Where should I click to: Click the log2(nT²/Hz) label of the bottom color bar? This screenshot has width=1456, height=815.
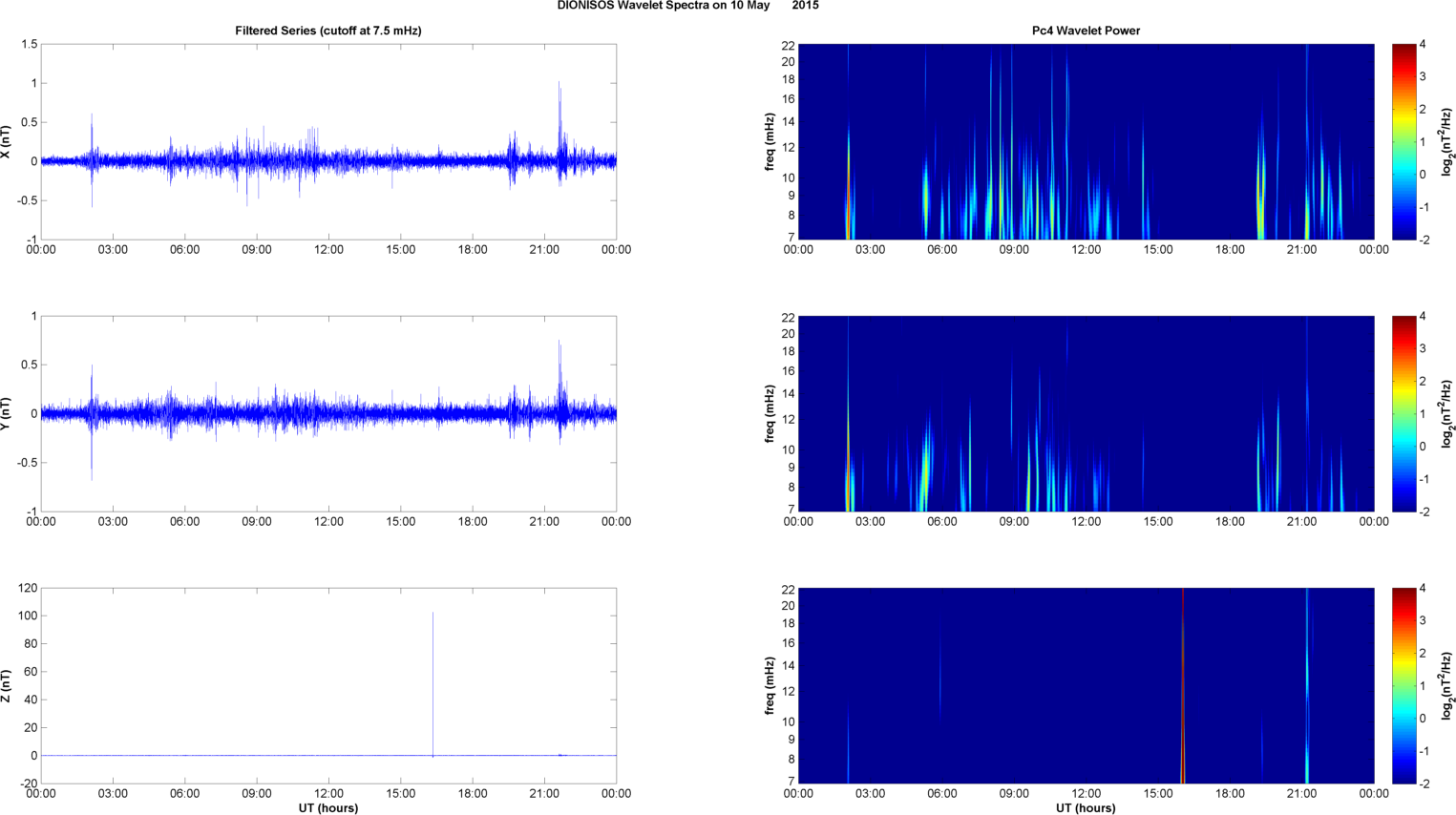coord(1447,685)
